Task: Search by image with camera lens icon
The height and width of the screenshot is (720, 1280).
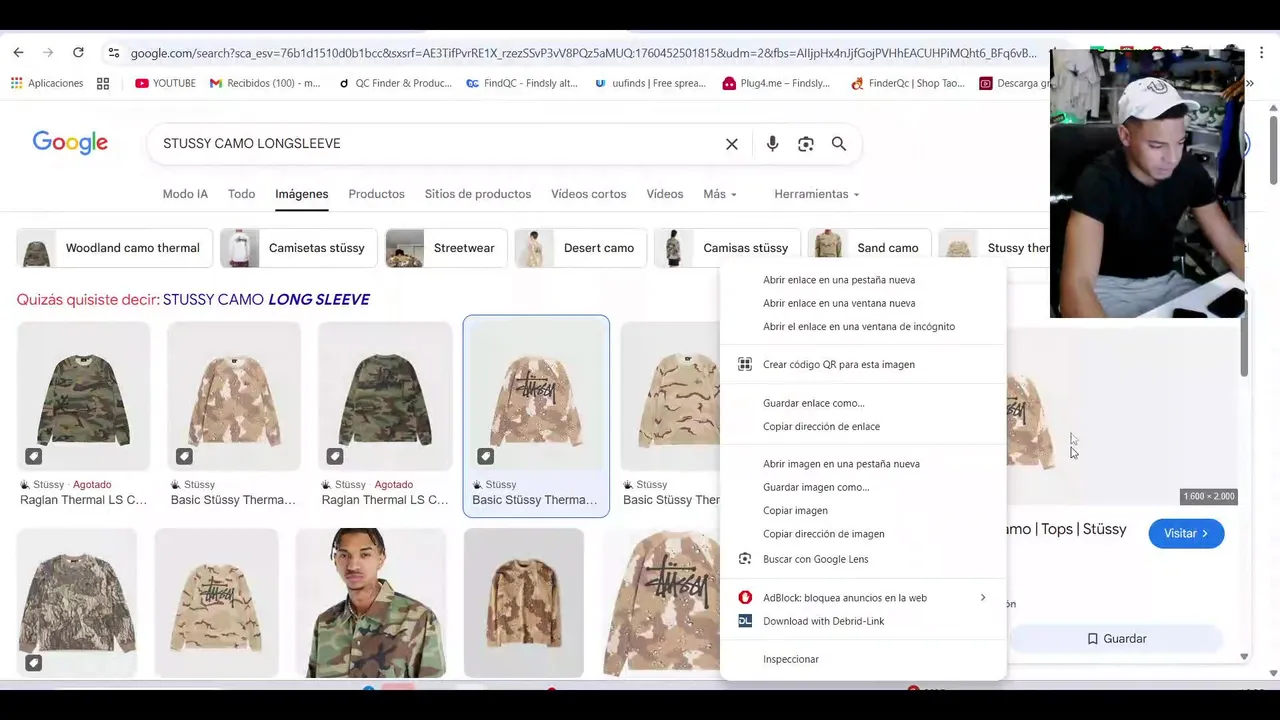Action: (806, 144)
